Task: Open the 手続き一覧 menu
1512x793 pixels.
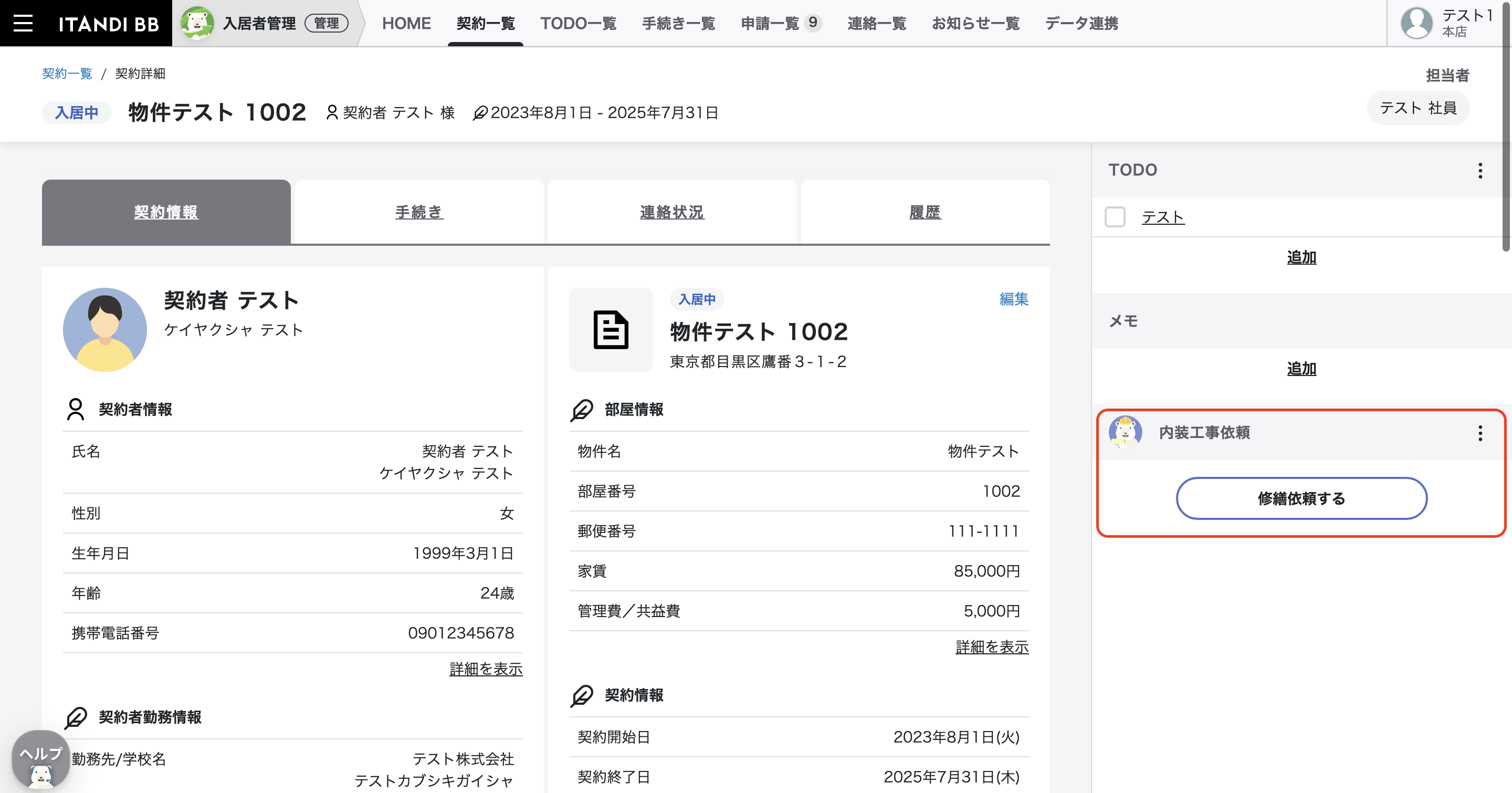Action: [x=678, y=24]
